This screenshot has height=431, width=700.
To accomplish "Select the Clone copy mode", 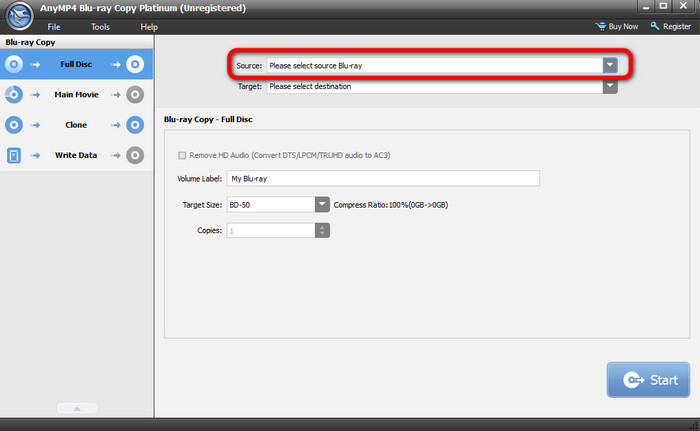I will (x=76, y=125).
